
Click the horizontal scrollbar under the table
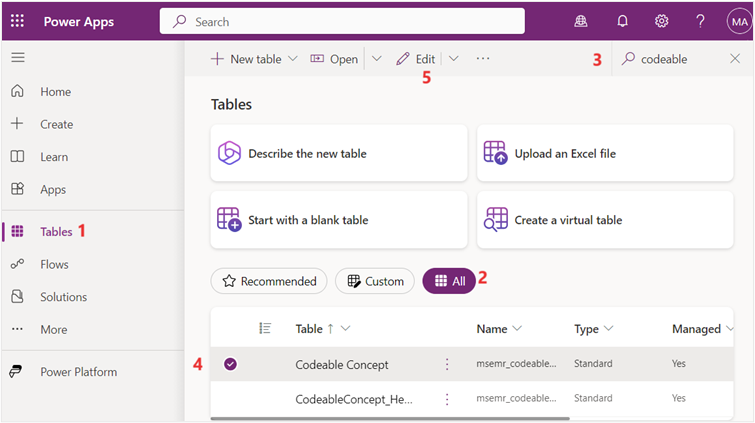[x=390, y=419]
